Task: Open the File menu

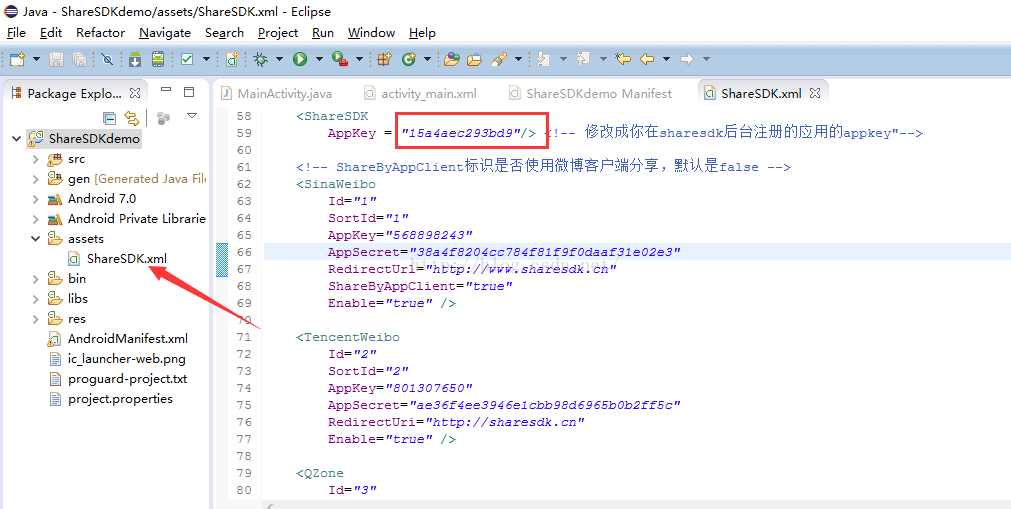Action: point(16,33)
